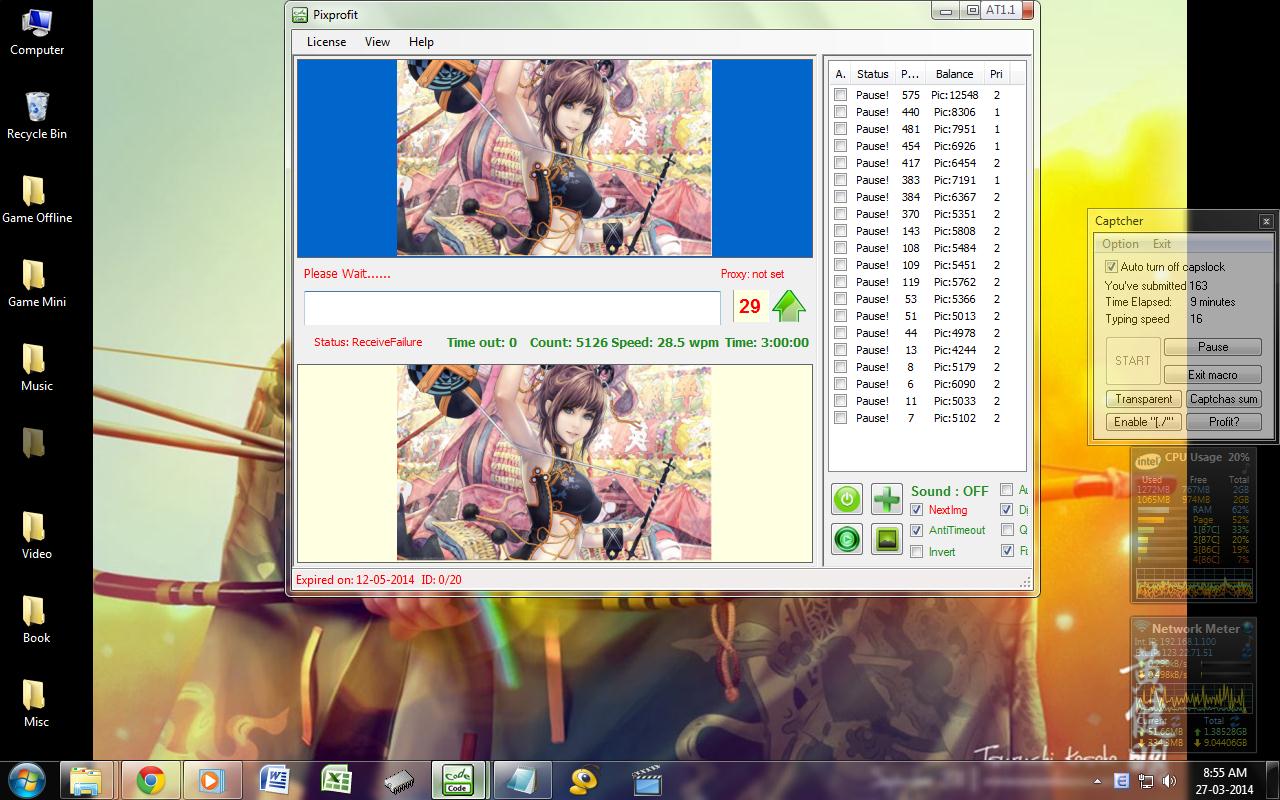Image resolution: width=1280 pixels, height=800 pixels.
Task: Toggle the NextImg checkbox
Action: 917,510
